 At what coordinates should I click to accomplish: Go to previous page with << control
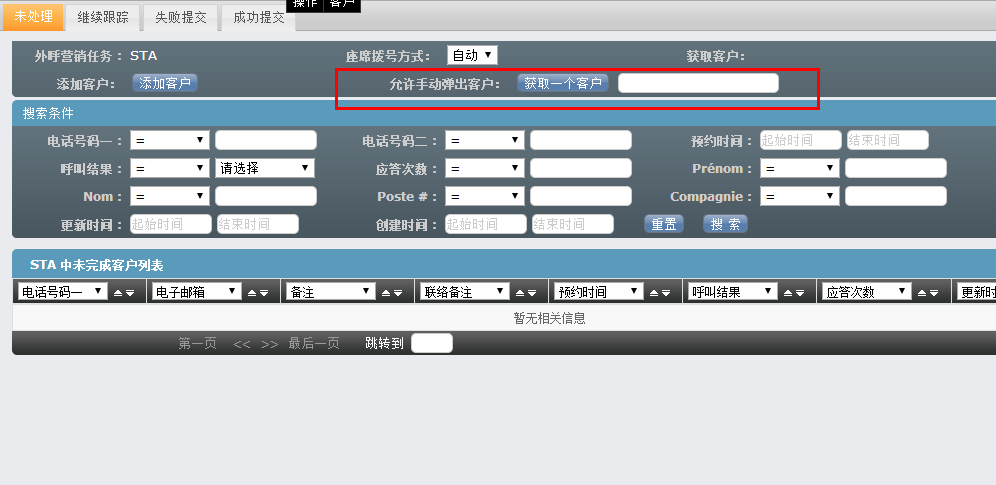(242, 343)
